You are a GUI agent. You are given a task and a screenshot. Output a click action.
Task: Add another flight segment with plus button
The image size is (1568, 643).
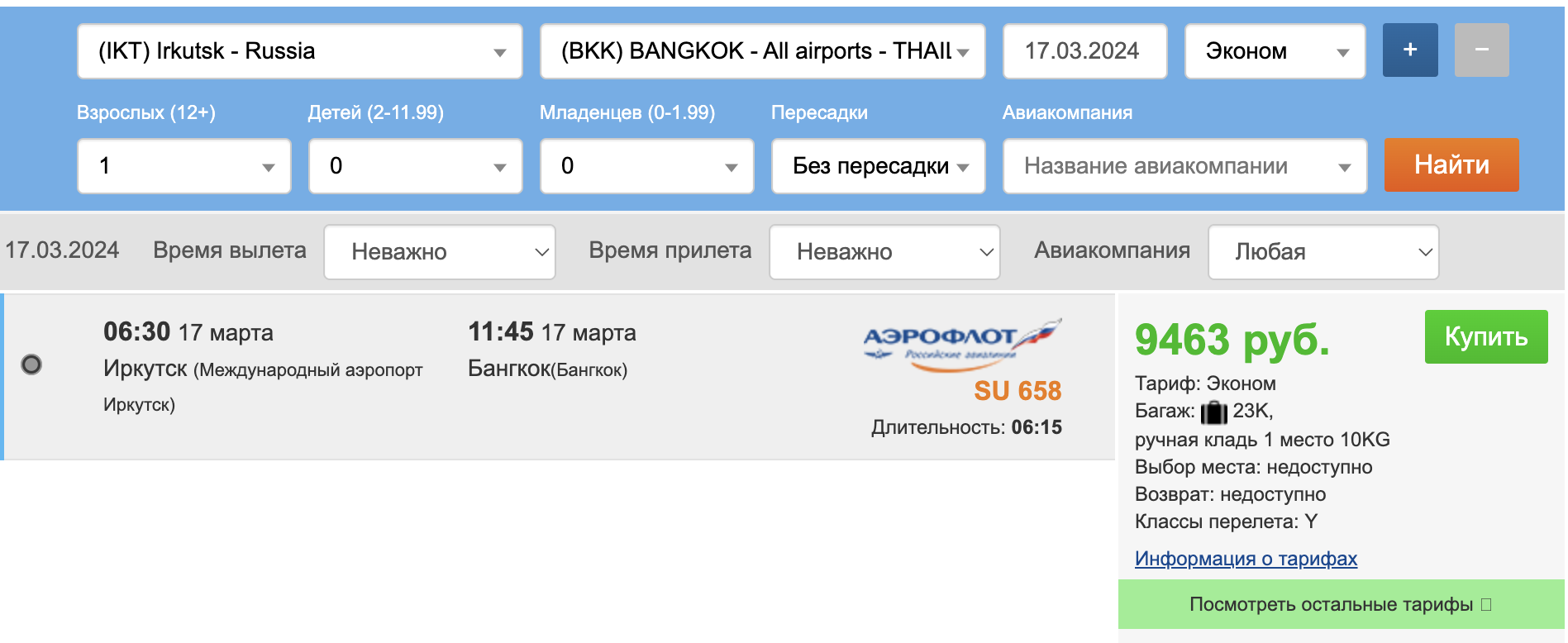click(x=1410, y=50)
